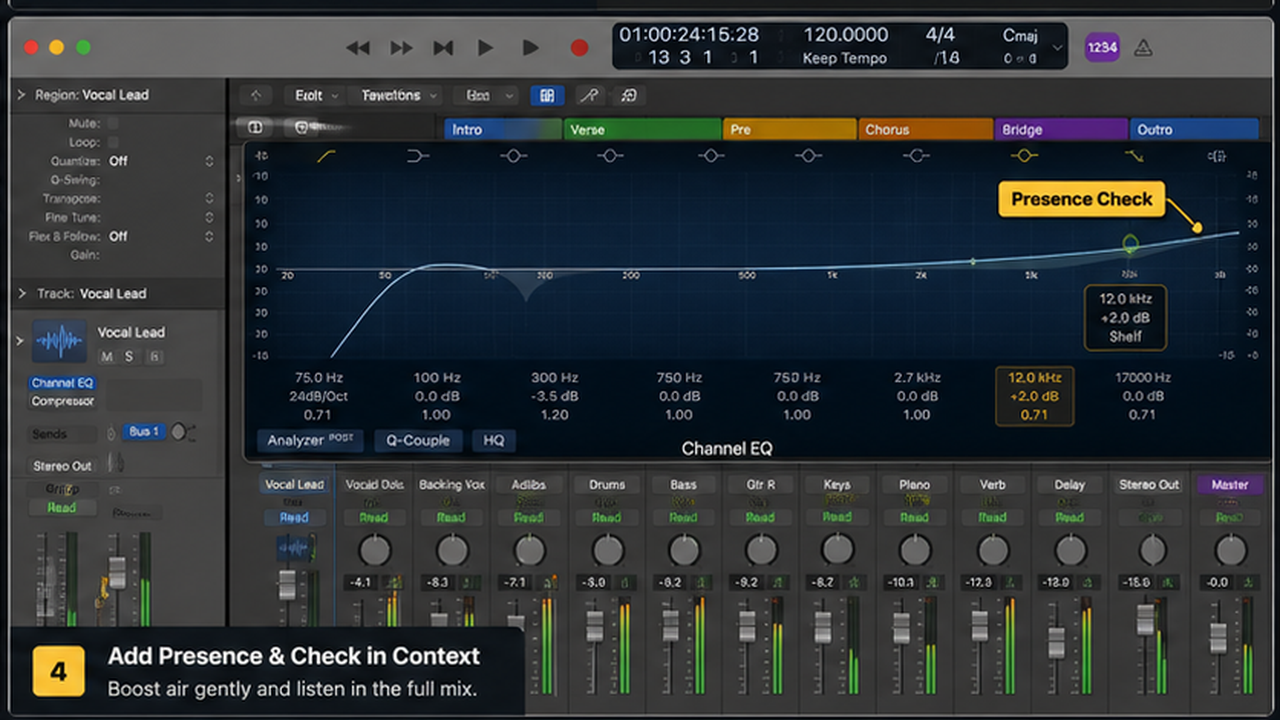1280x720 pixels.
Task: Select the high-pass filter band icon
Action: (327, 156)
